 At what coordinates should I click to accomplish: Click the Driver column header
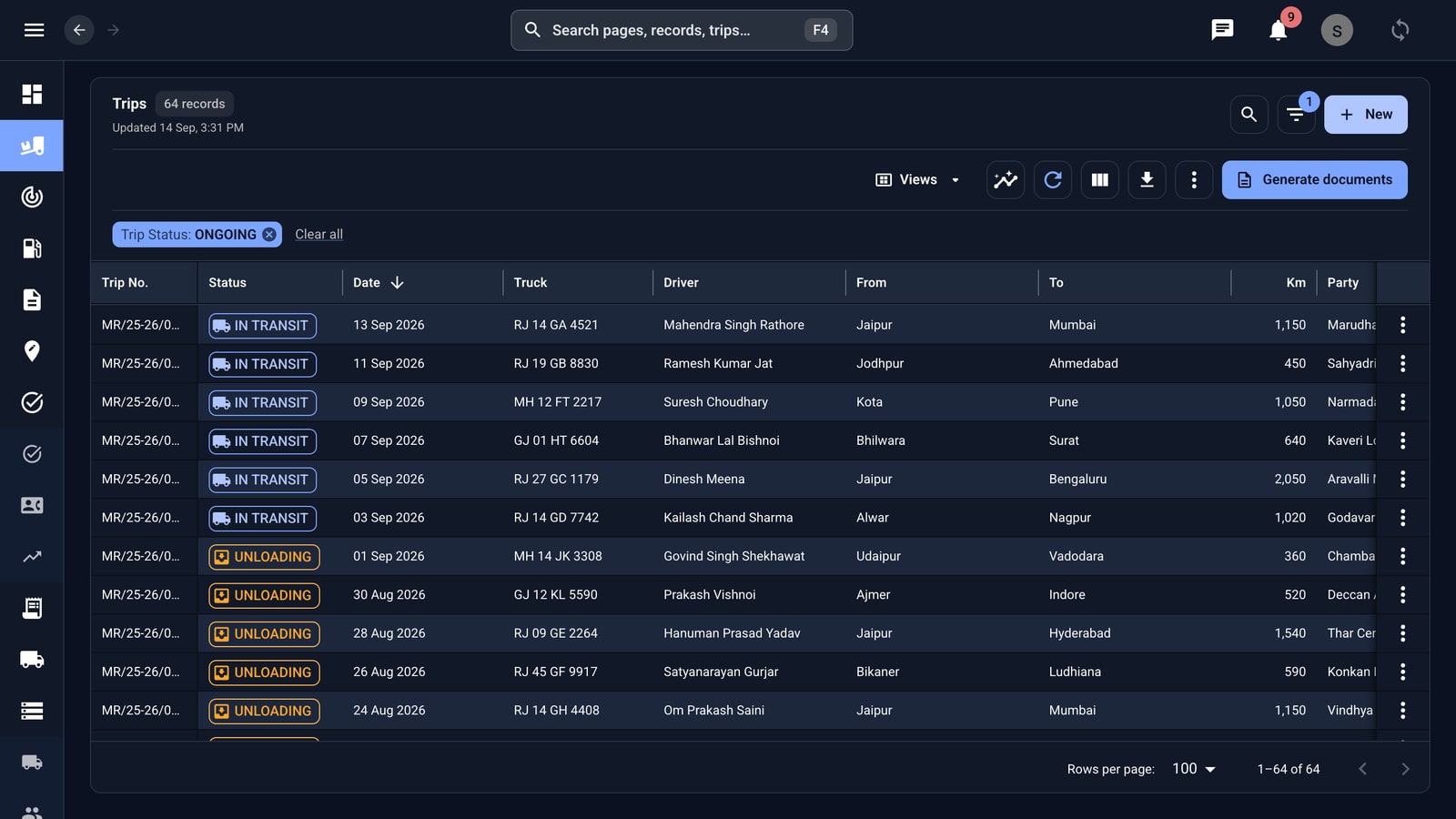[x=681, y=283]
